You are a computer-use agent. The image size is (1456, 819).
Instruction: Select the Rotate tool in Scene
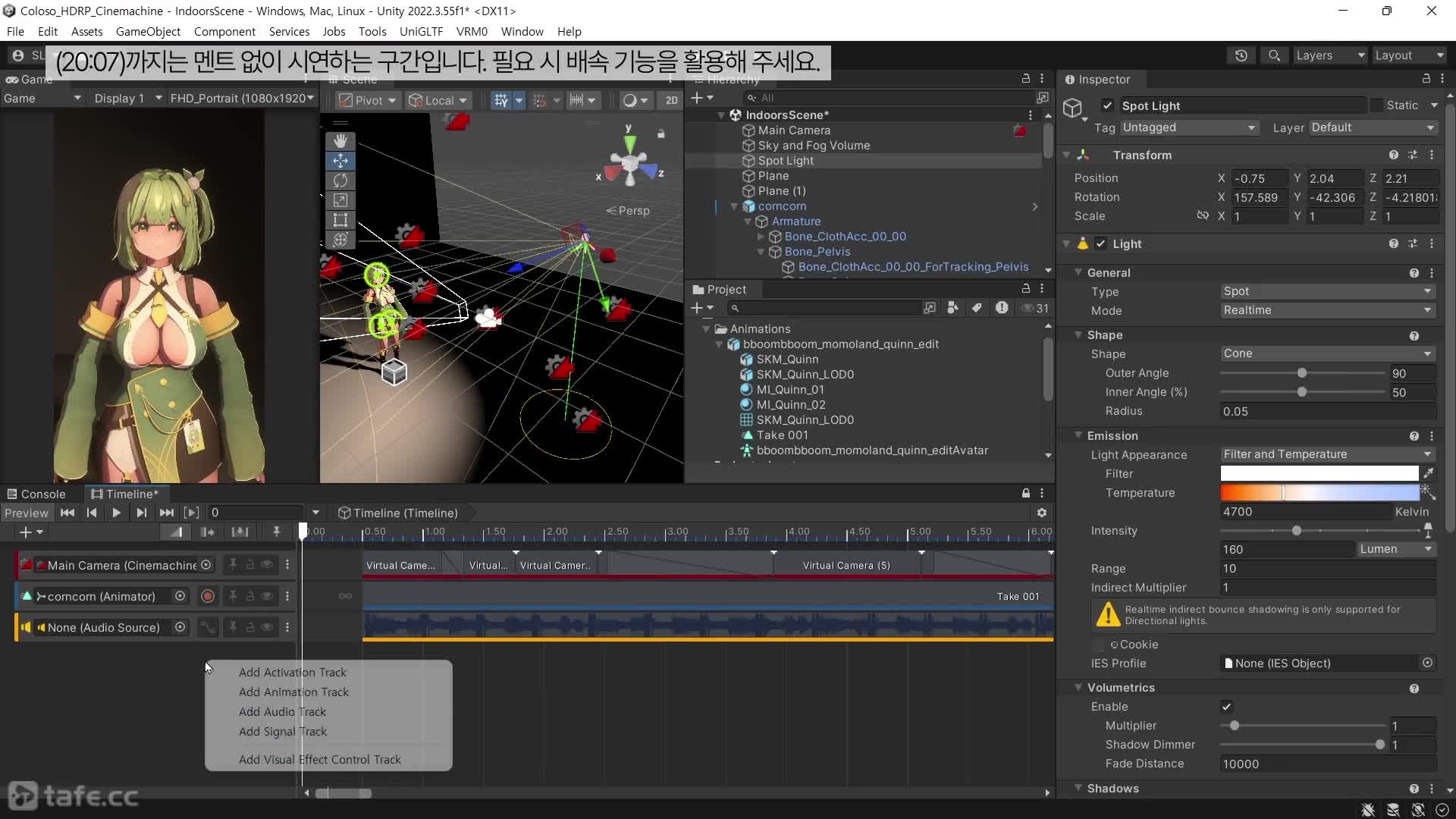[340, 180]
